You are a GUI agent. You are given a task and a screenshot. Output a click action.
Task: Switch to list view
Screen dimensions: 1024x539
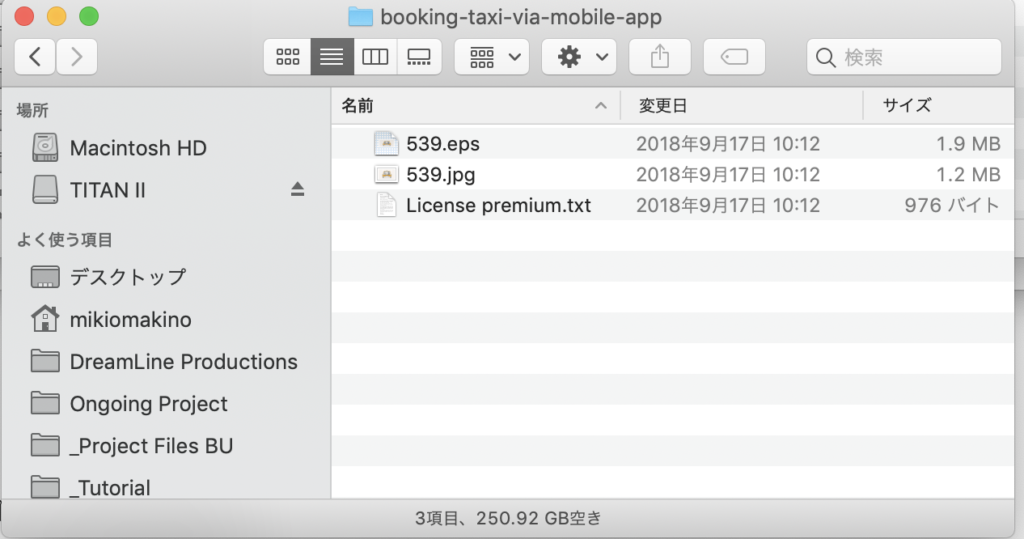332,57
